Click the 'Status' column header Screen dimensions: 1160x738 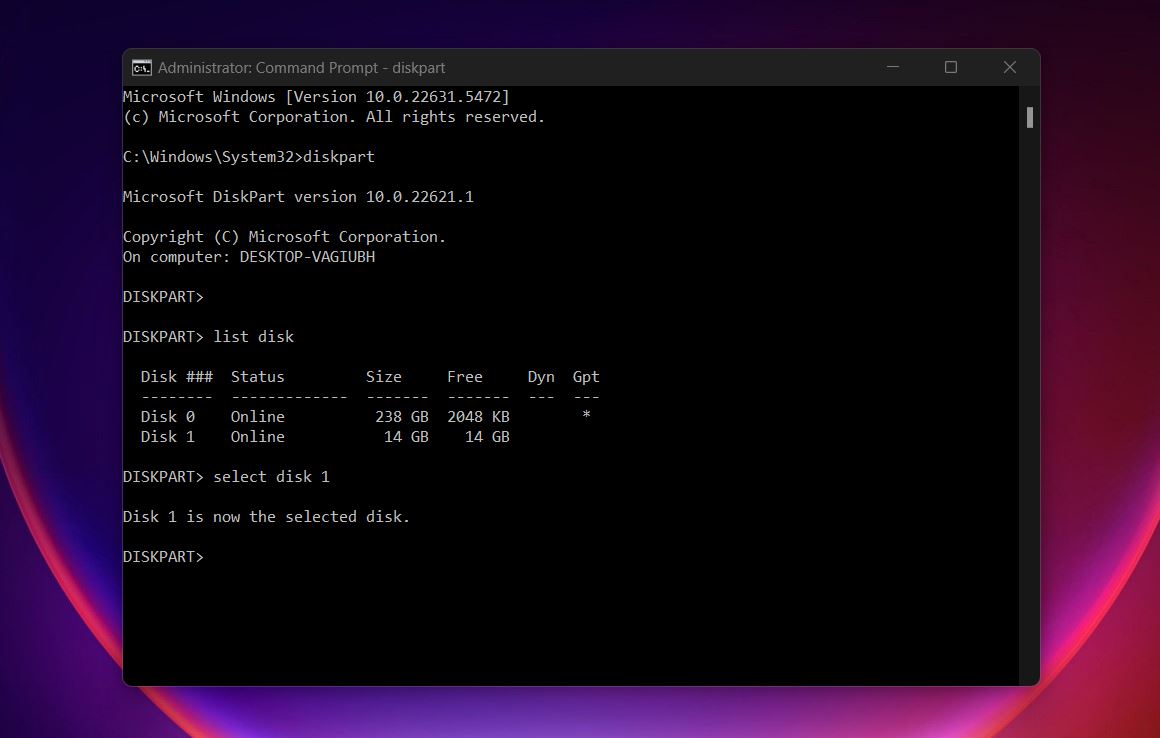[257, 376]
